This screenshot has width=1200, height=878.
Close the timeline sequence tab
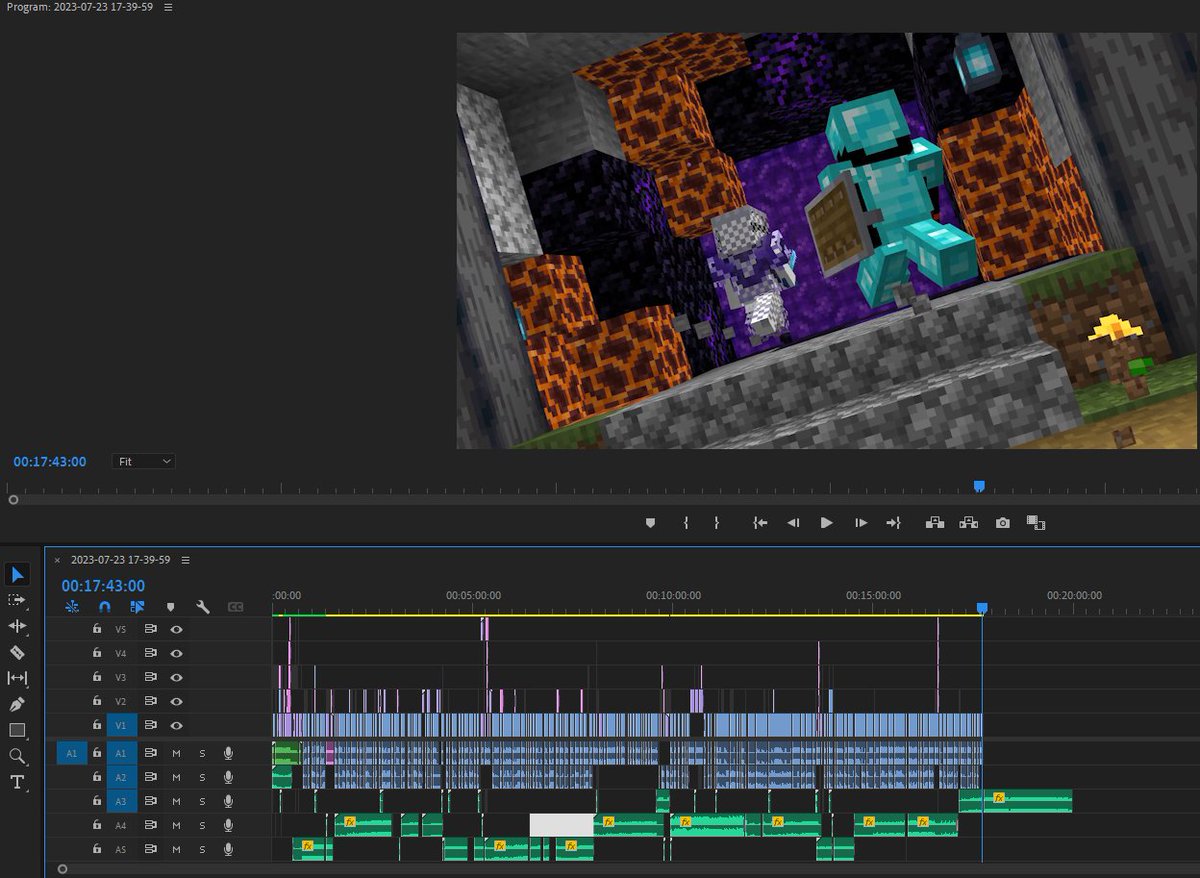pos(57,560)
